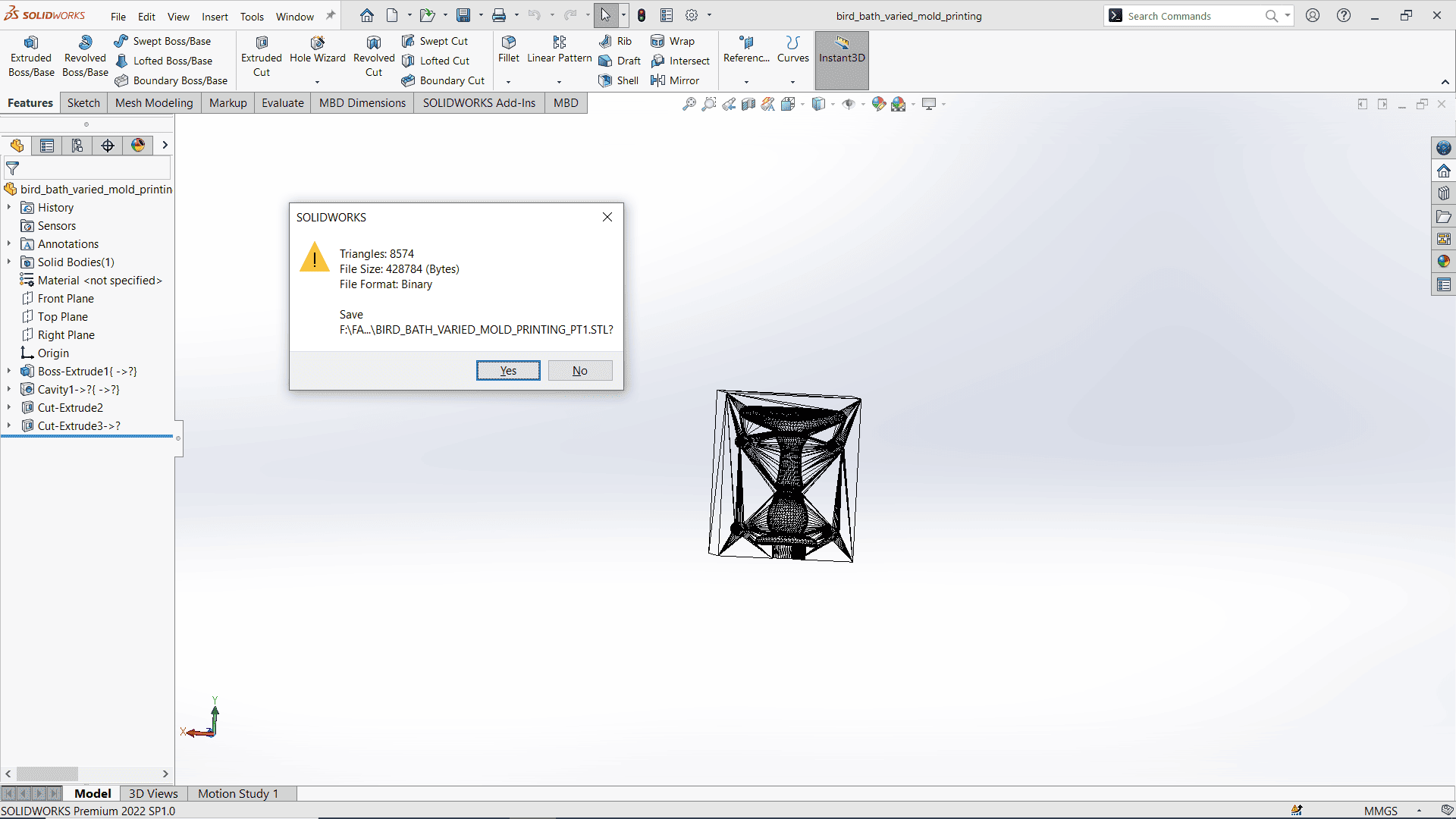Click the Intersect tool

click(680, 61)
